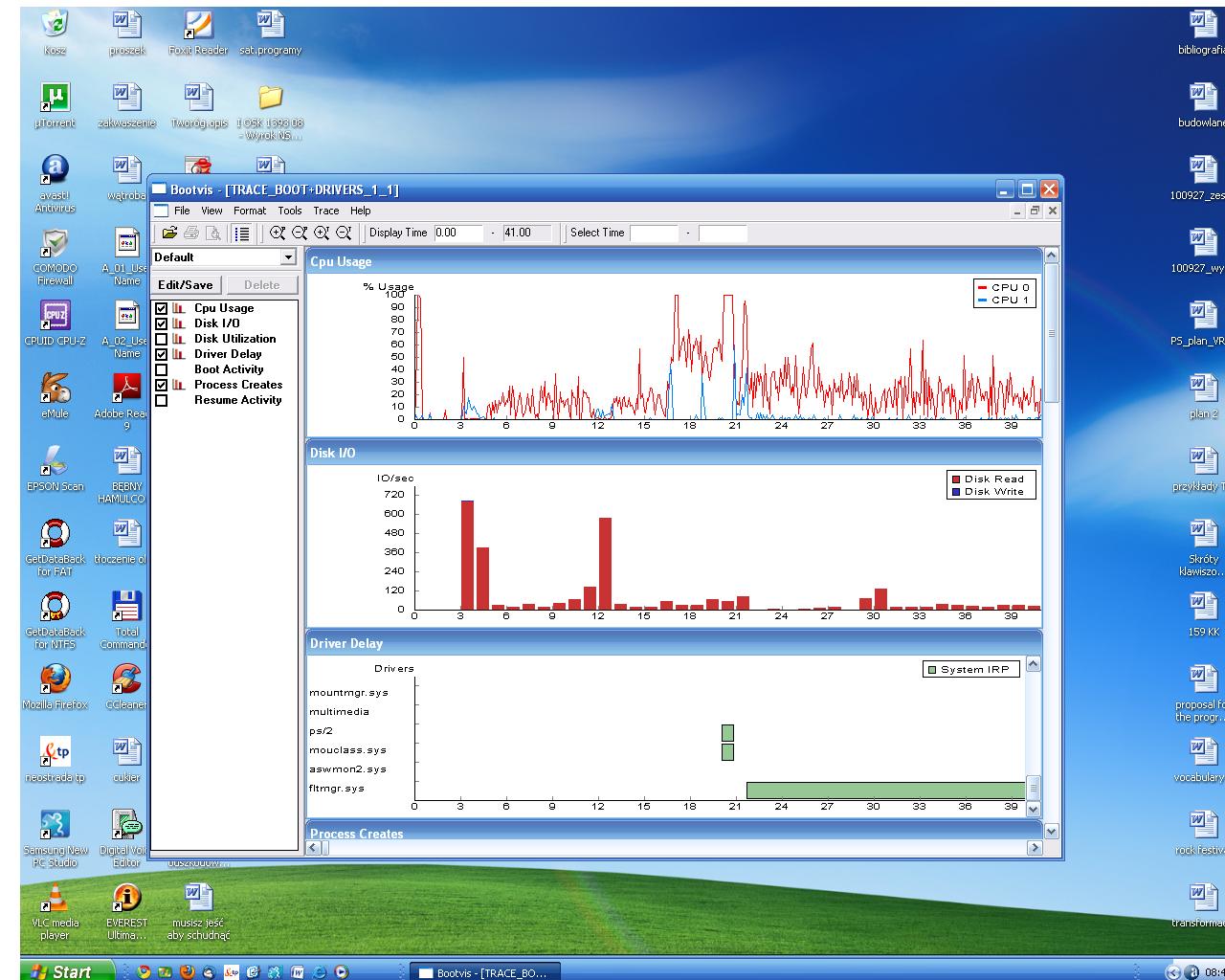Image resolution: width=1225 pixels, height=980 pixels.
Task: Select the avast! Antivirus desktop icon
Action: coord(56,182)
